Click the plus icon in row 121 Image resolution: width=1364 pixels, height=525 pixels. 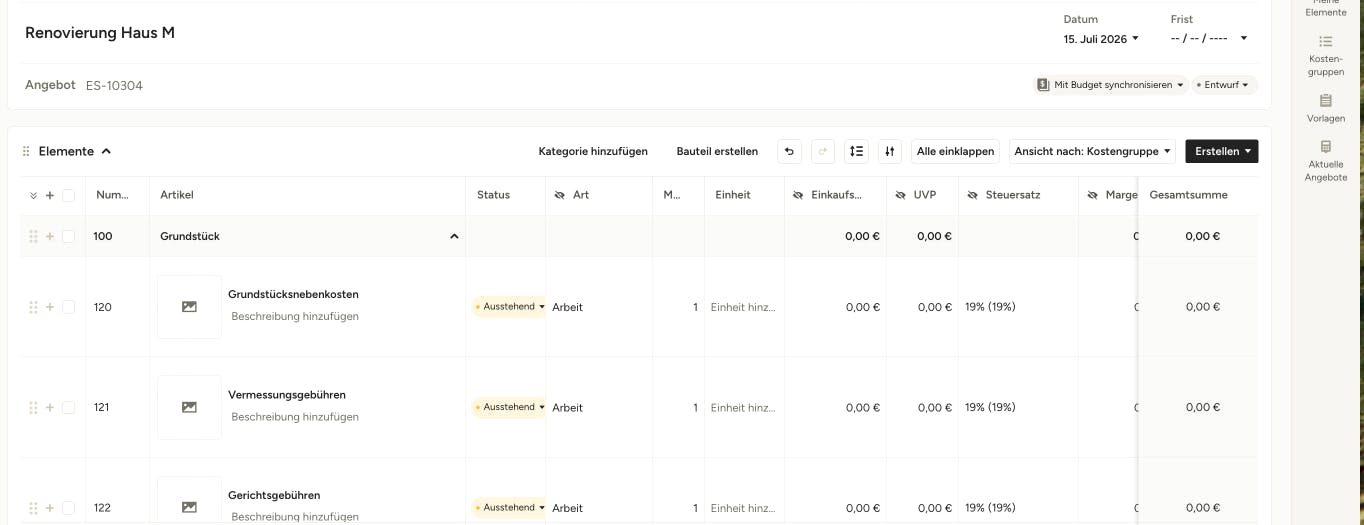click(x=50, y=407)
